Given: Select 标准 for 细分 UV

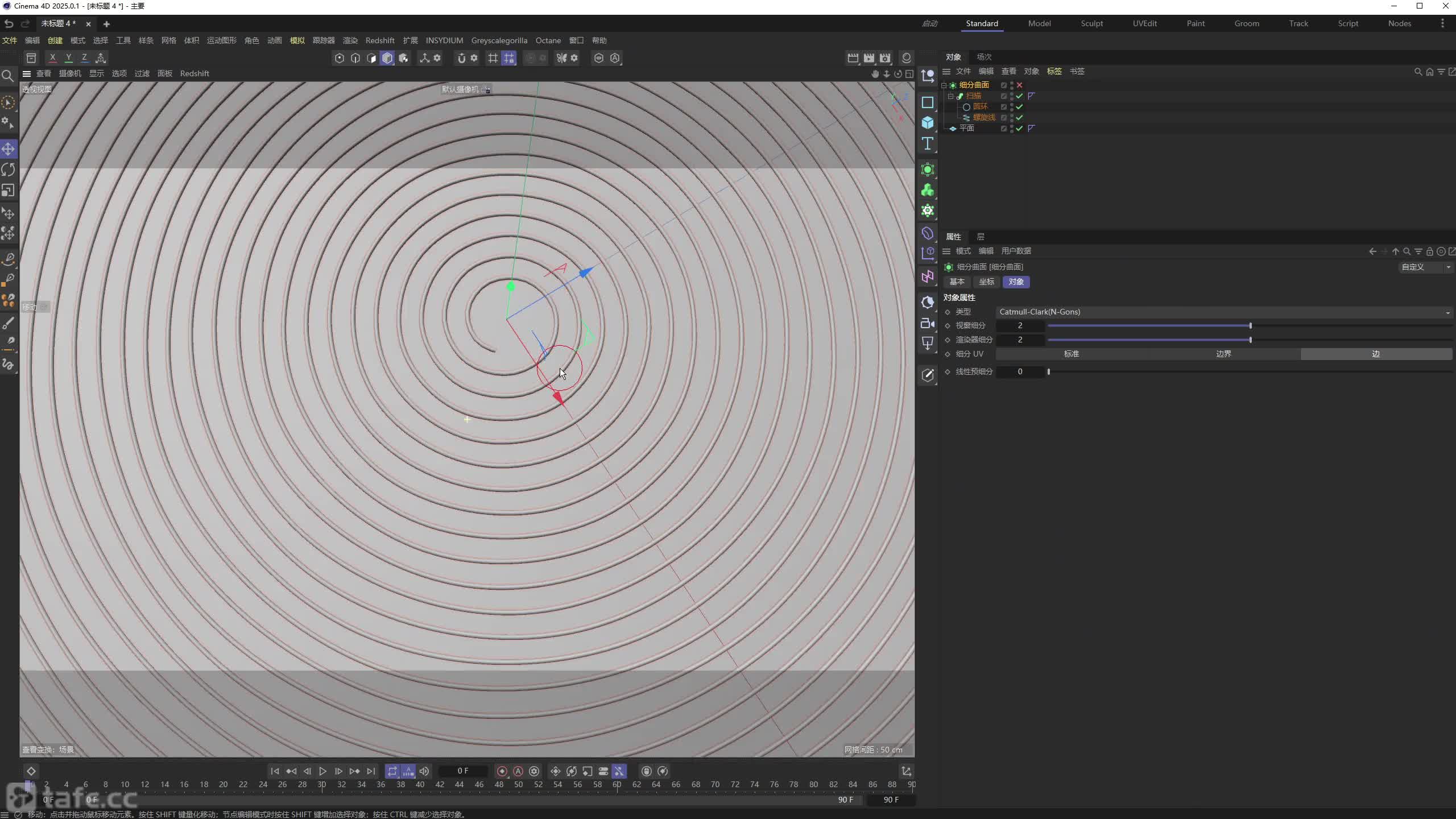Looking at the screenshot, I should pyautogui.click(x=1072, y=354).
